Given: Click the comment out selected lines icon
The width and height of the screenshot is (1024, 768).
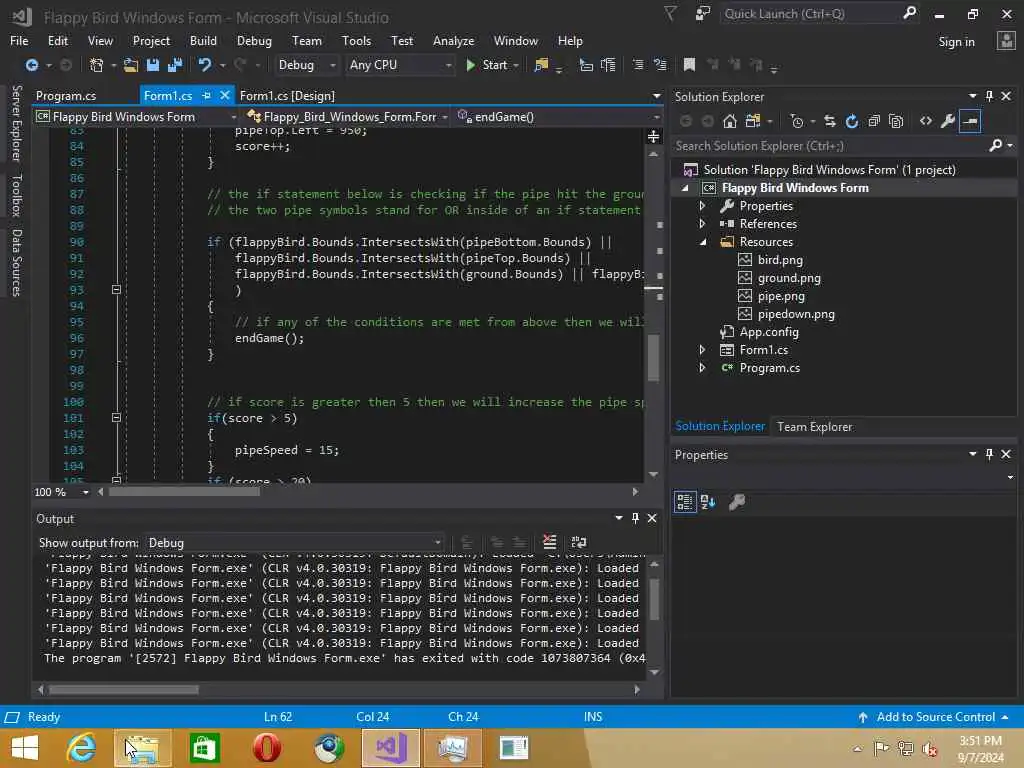Looking at the screenshot, I should click(638, 65).
